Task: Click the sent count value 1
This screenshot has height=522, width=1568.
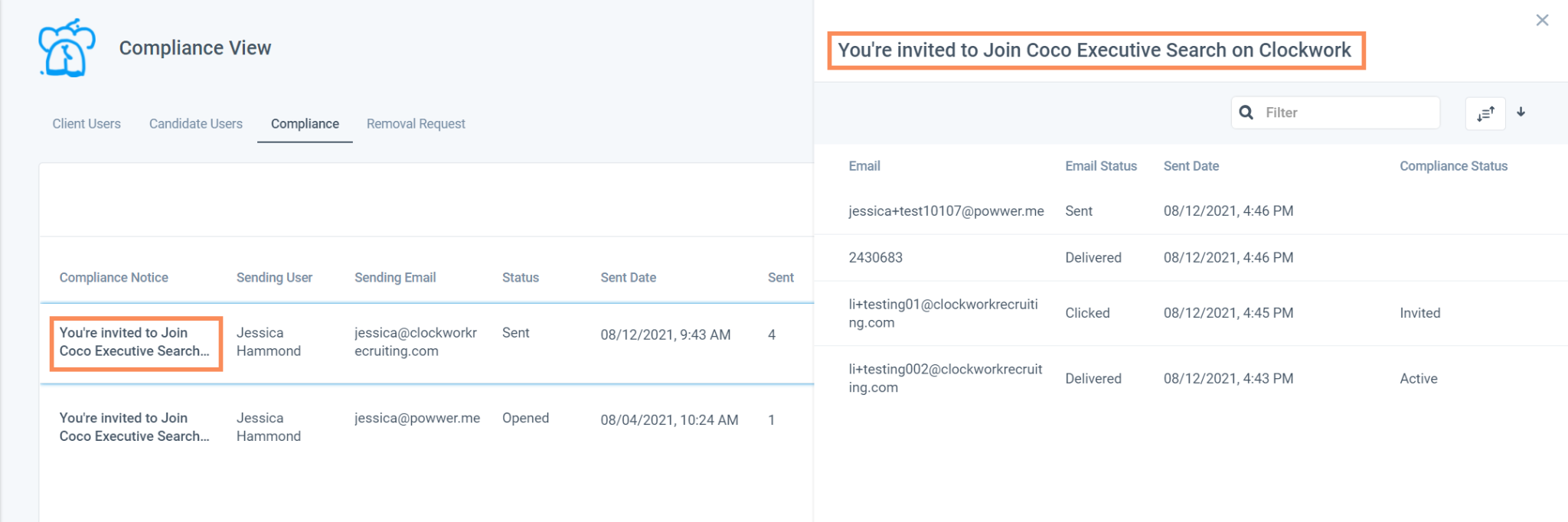Action: (x=772, y=420)
